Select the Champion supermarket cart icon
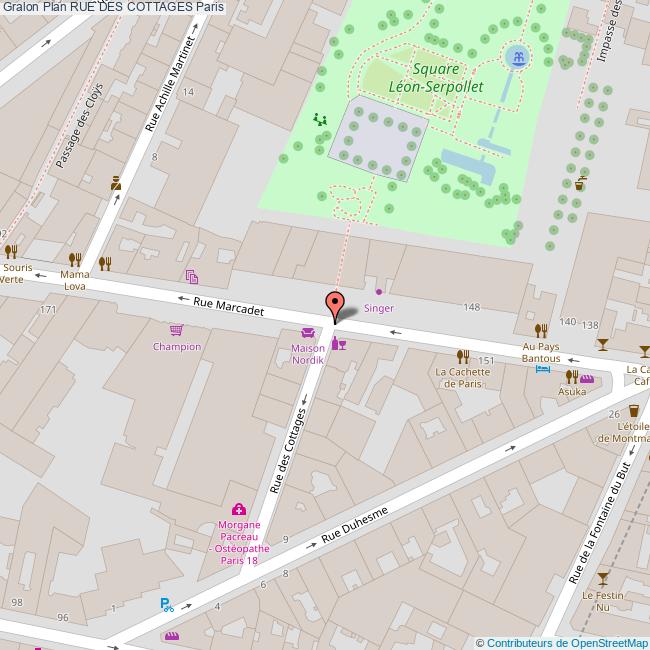 click(176, 330)
